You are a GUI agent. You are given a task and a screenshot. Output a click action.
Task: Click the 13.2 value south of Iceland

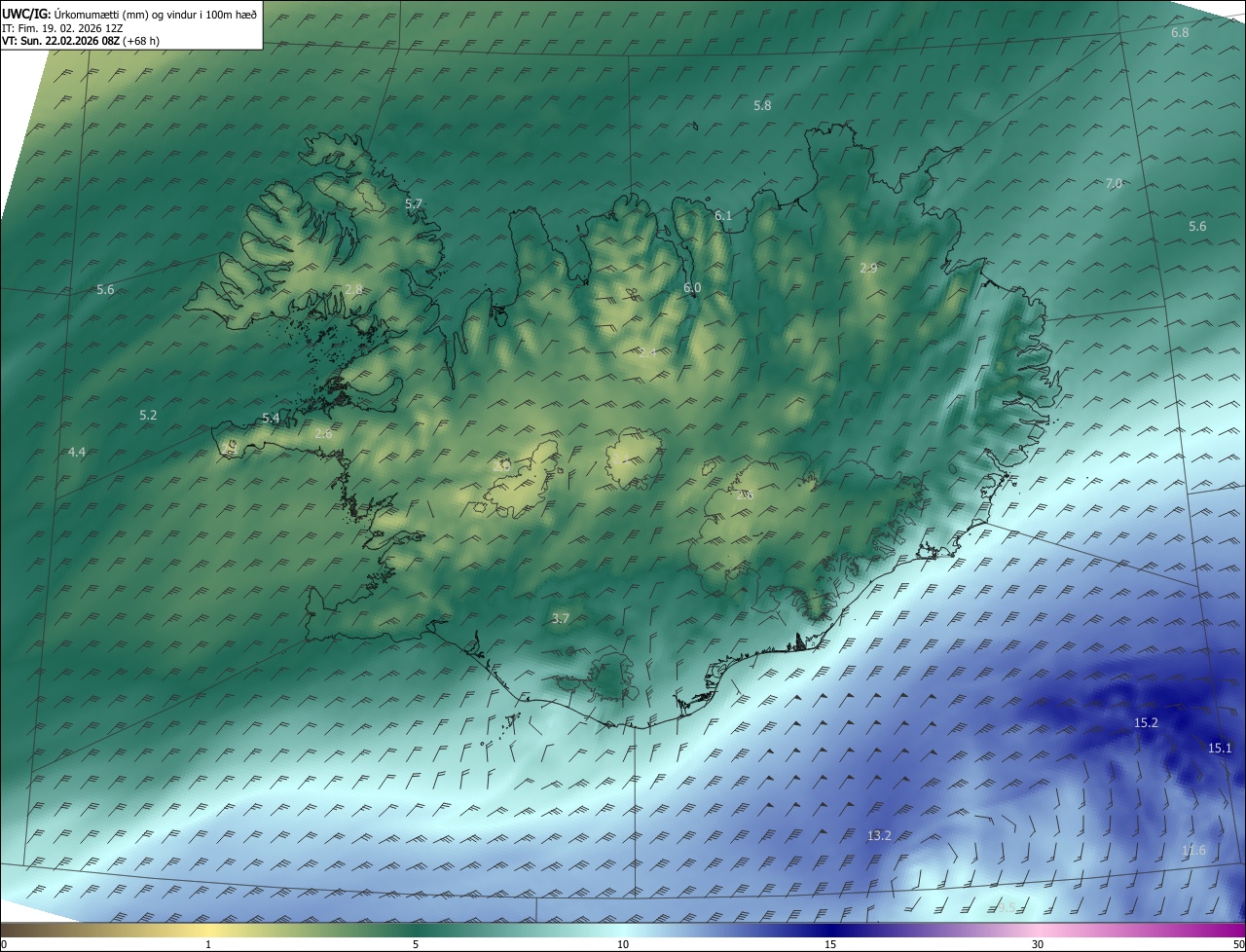[879, 835]
